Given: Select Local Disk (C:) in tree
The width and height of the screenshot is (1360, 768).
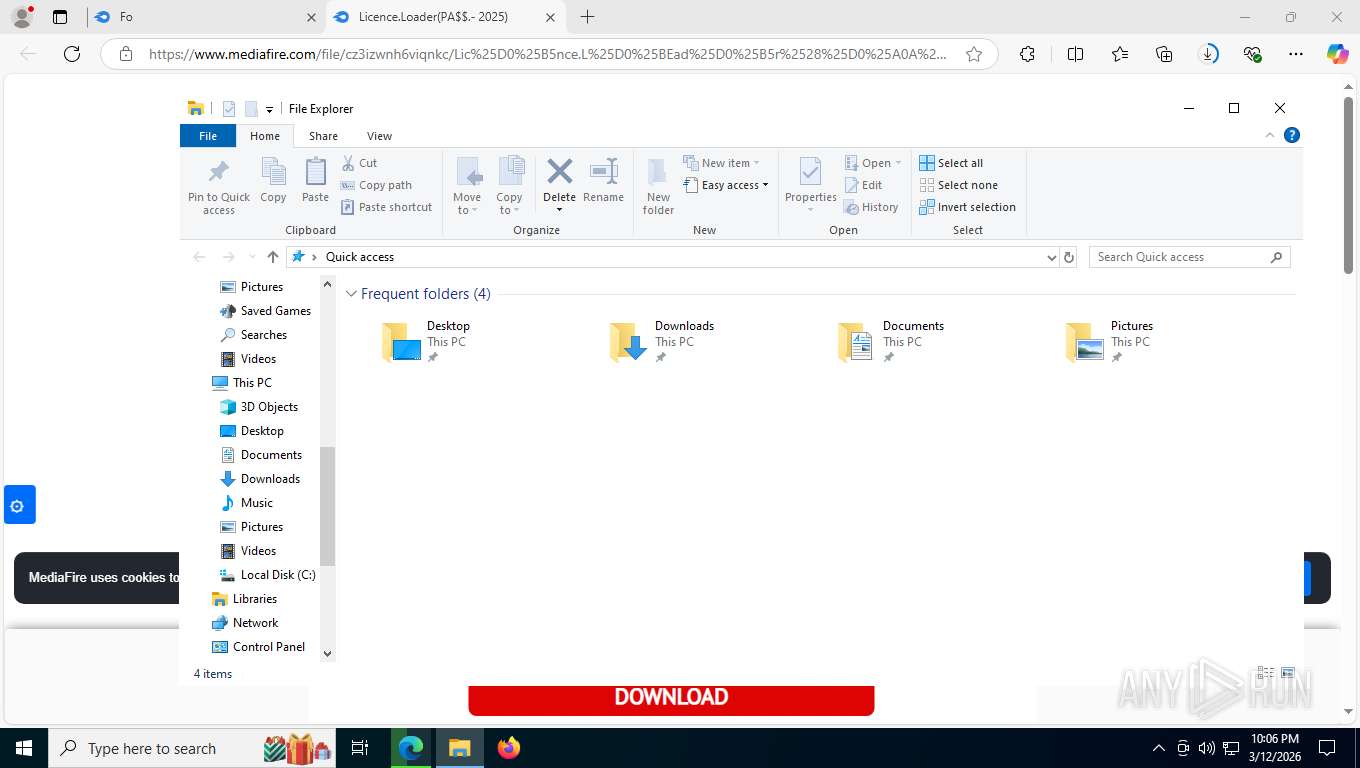Looking at the screenshot, I should click(267, 575).
